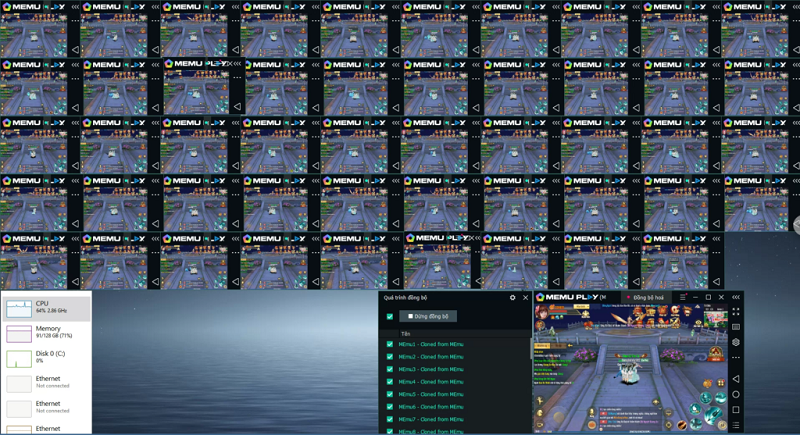Tap the virtual joystick in game
Viewport: 800px width, 435px height.
(559, 417)
